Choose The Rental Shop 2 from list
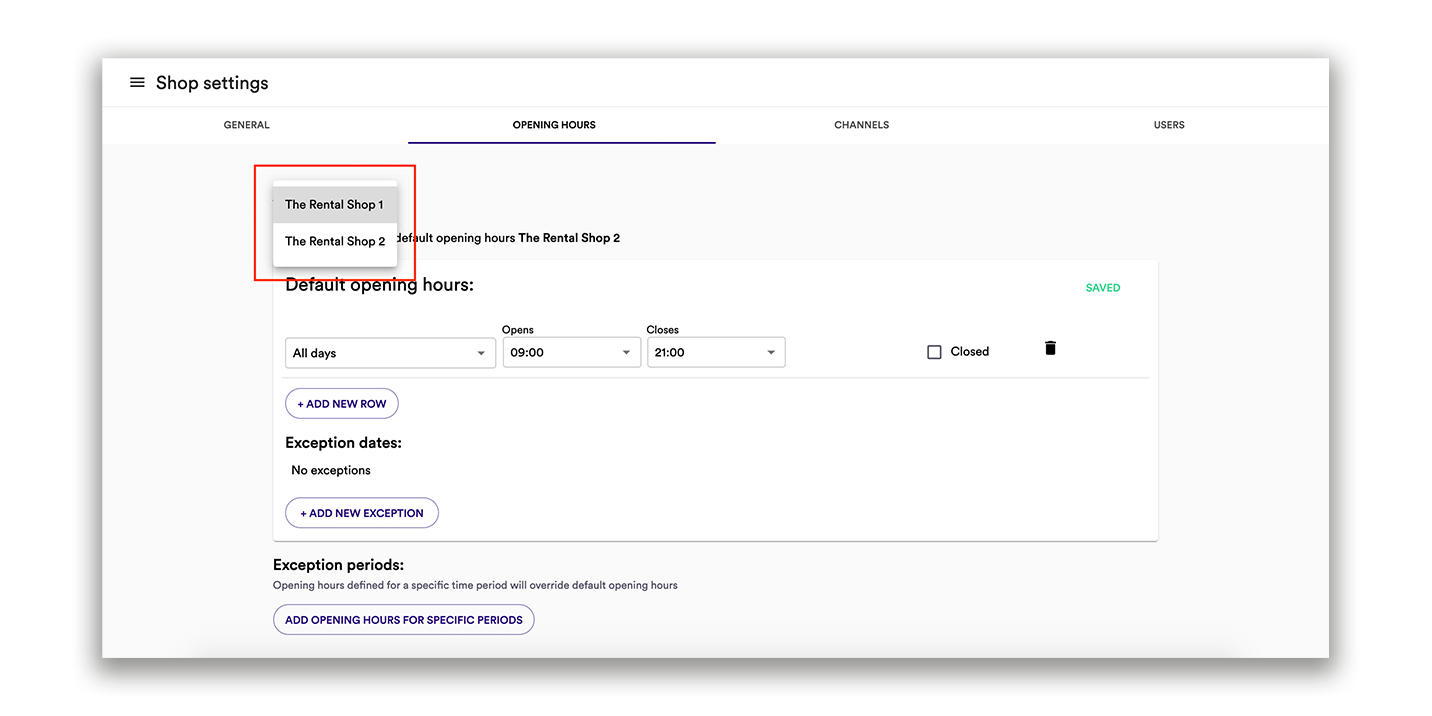Image resolution: width=1432 pixels, height=716 pixels. 335,241
